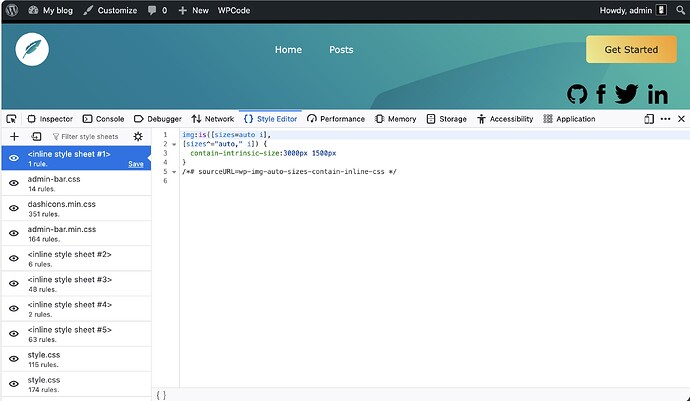Toggle visibility of inline style sheet #2
The image size is (690, 401).
[14, 258]
